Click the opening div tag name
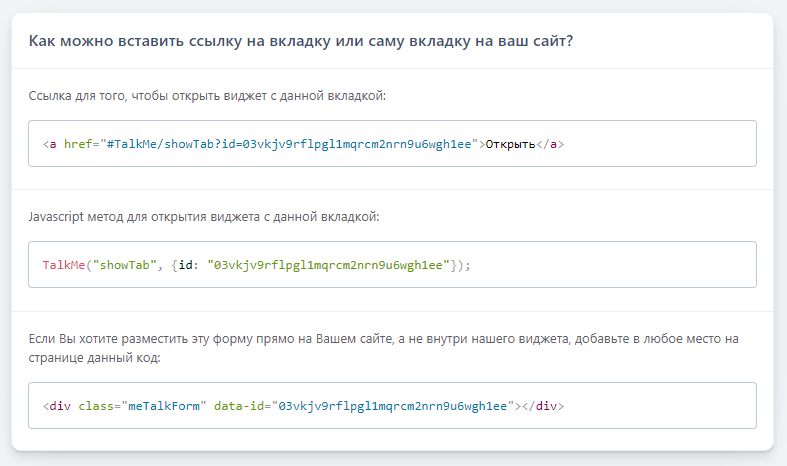 60,406
